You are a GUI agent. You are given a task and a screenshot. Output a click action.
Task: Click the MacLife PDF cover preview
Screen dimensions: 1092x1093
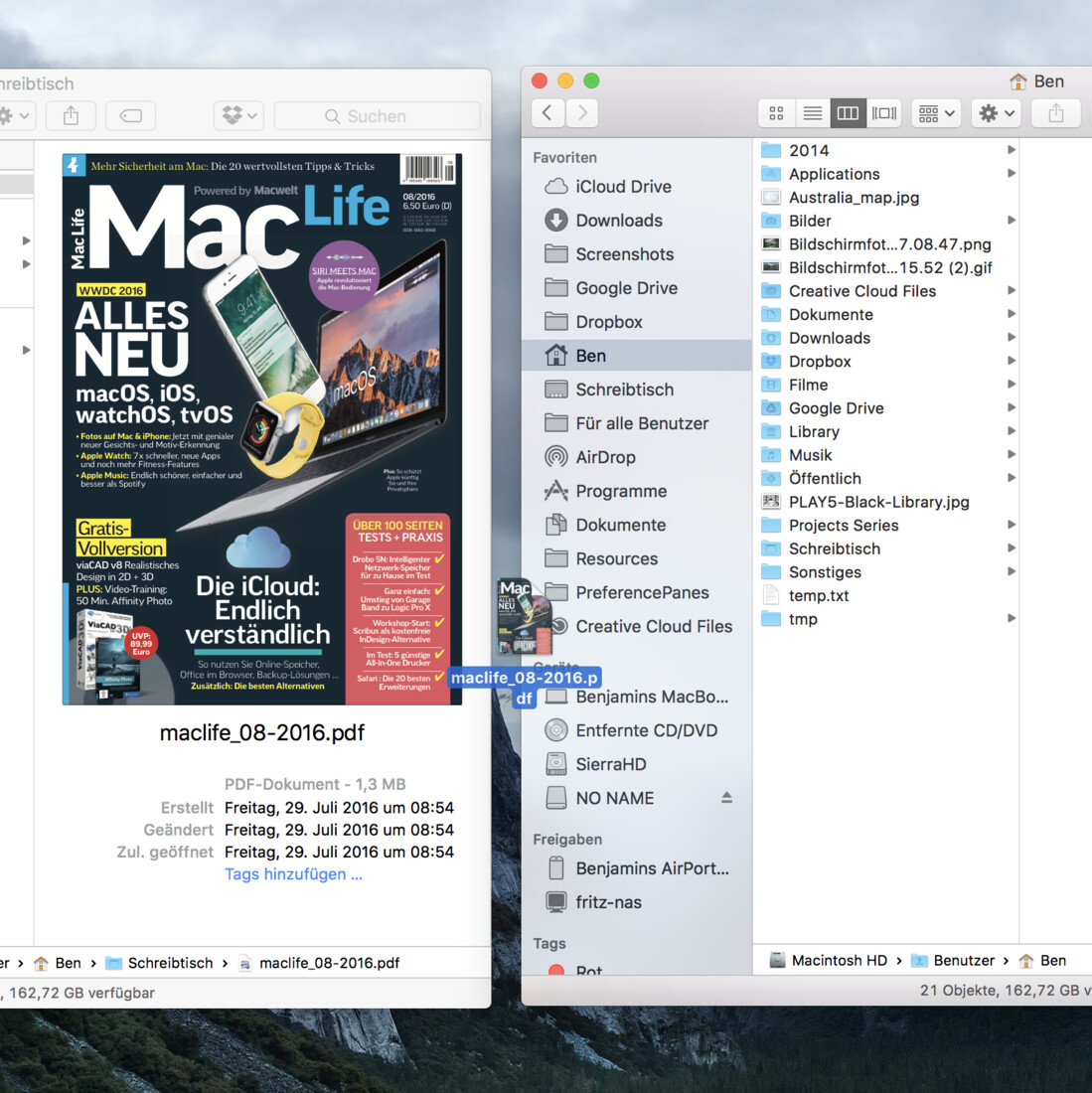261,429
